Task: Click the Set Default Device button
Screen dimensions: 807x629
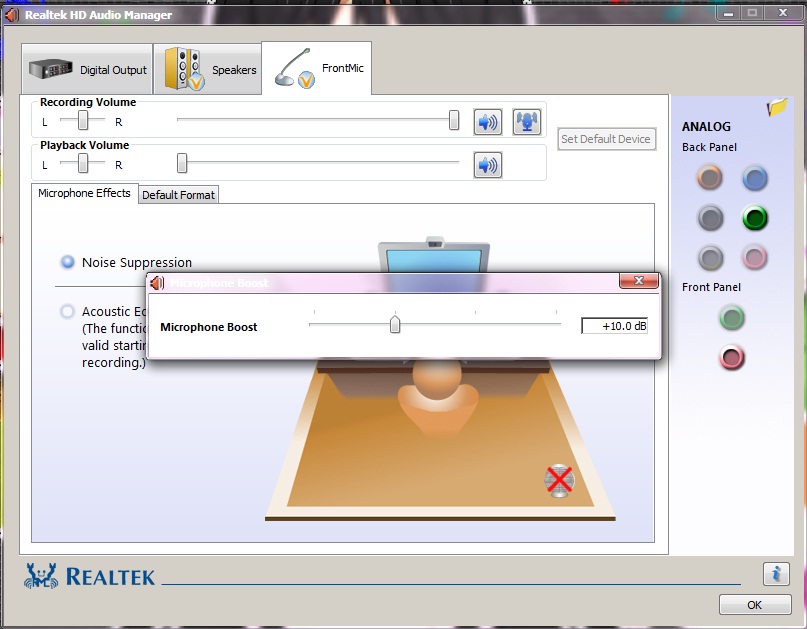Action: [606, 139]
